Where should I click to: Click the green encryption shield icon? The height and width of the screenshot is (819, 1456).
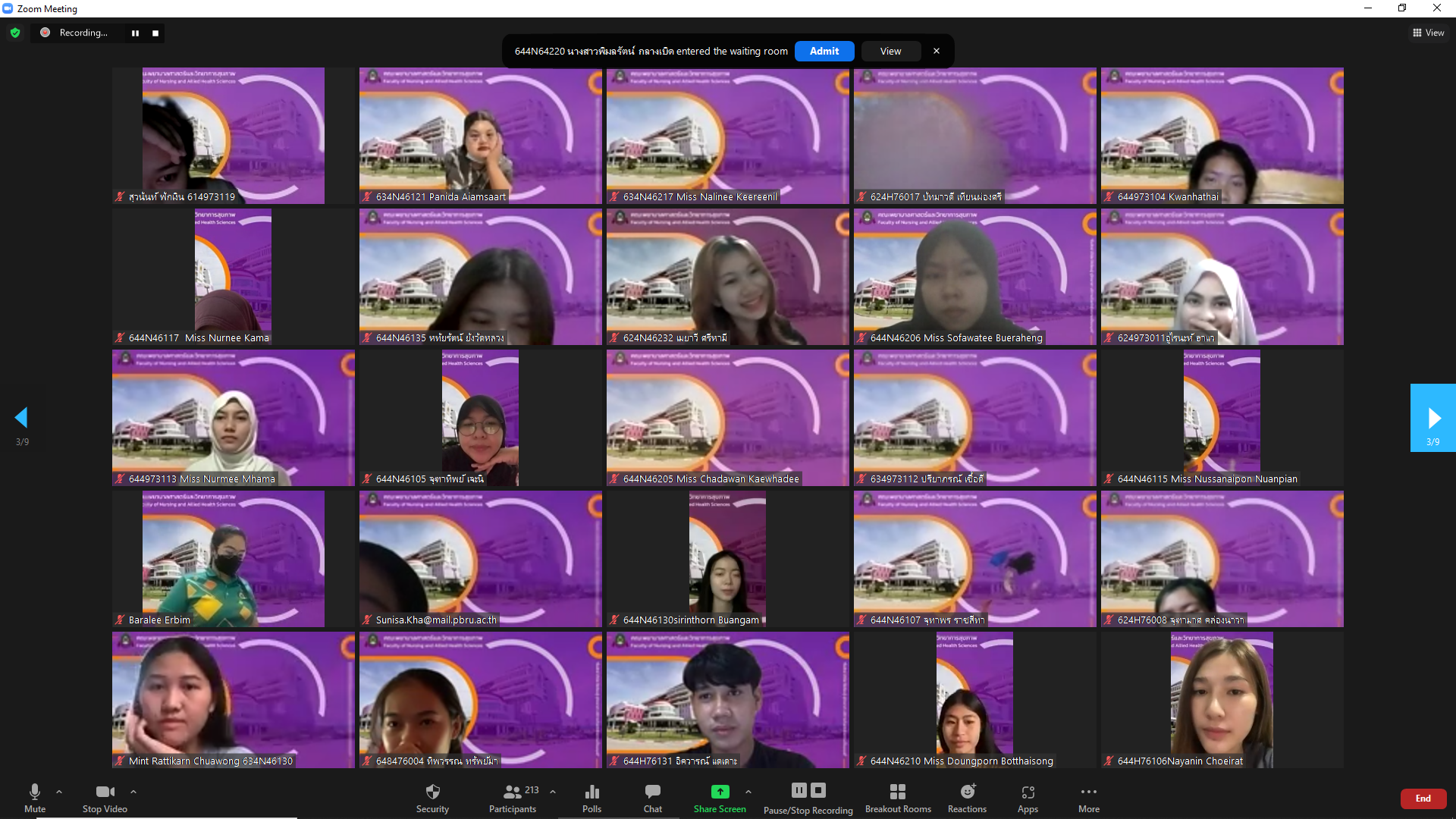(15, 33)
